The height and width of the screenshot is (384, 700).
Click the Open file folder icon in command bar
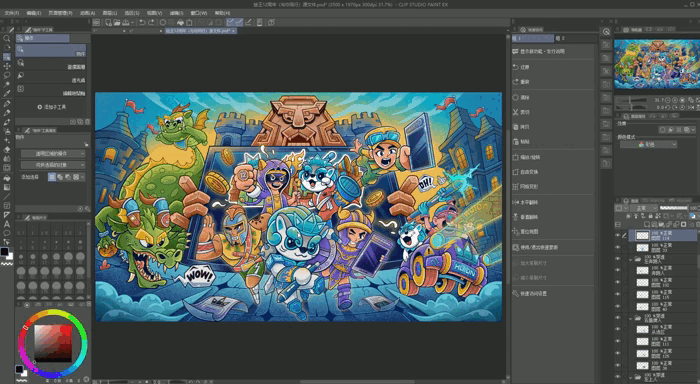[x=117, y=22]
